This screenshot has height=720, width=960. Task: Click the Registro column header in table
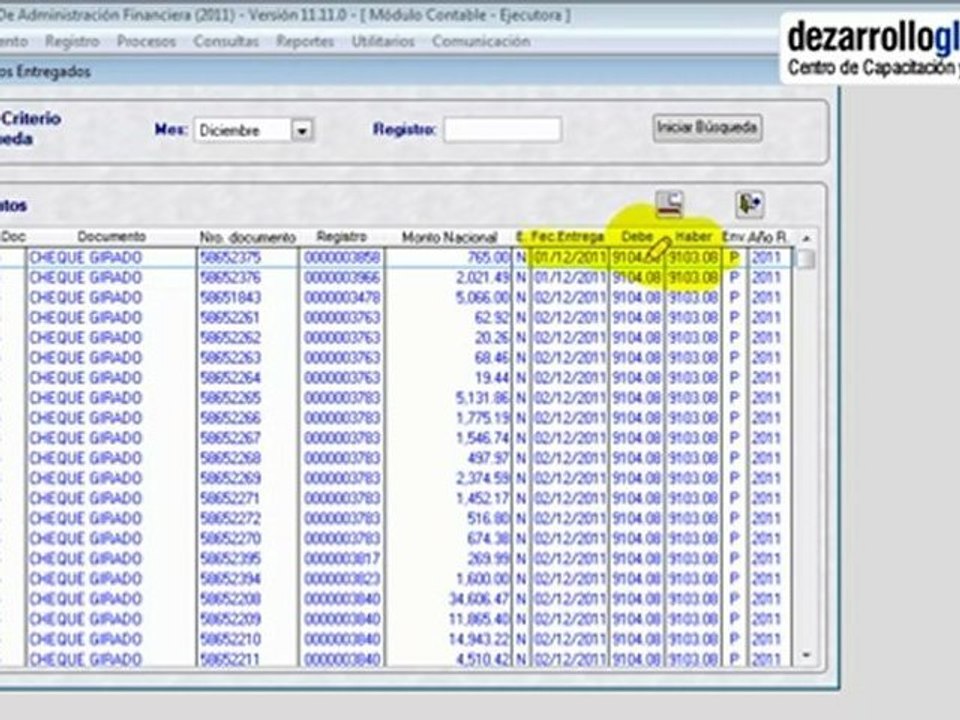pyautogui.click(x=342, y=237)
